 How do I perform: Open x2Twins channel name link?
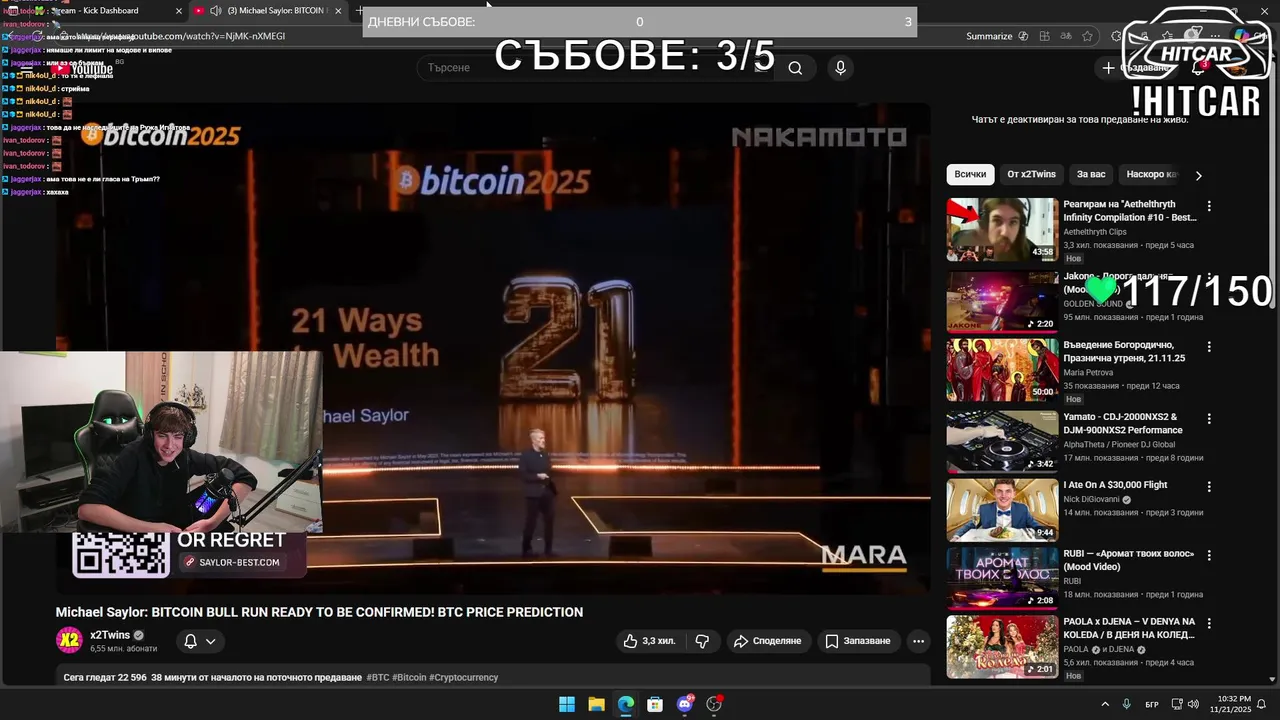point(110,635)
